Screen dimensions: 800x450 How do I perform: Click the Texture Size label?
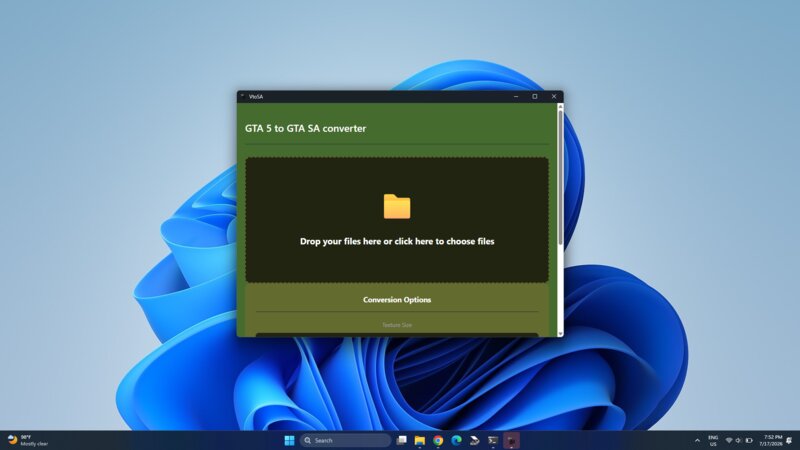point(397,325)
